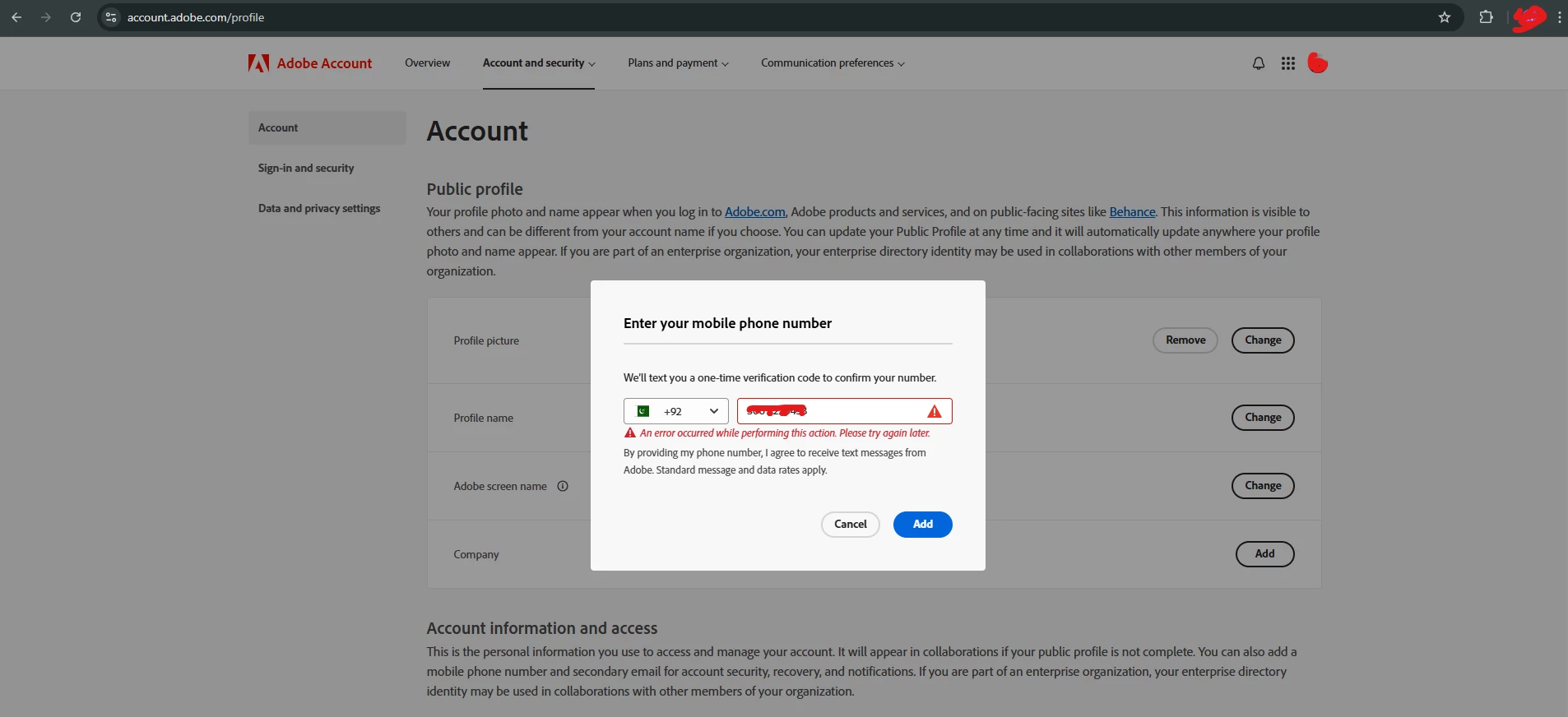Open Data and privacy settings in sidebar
This screenshot has width=1568, height=717.
pyautogui.click(x=319, y=208)
